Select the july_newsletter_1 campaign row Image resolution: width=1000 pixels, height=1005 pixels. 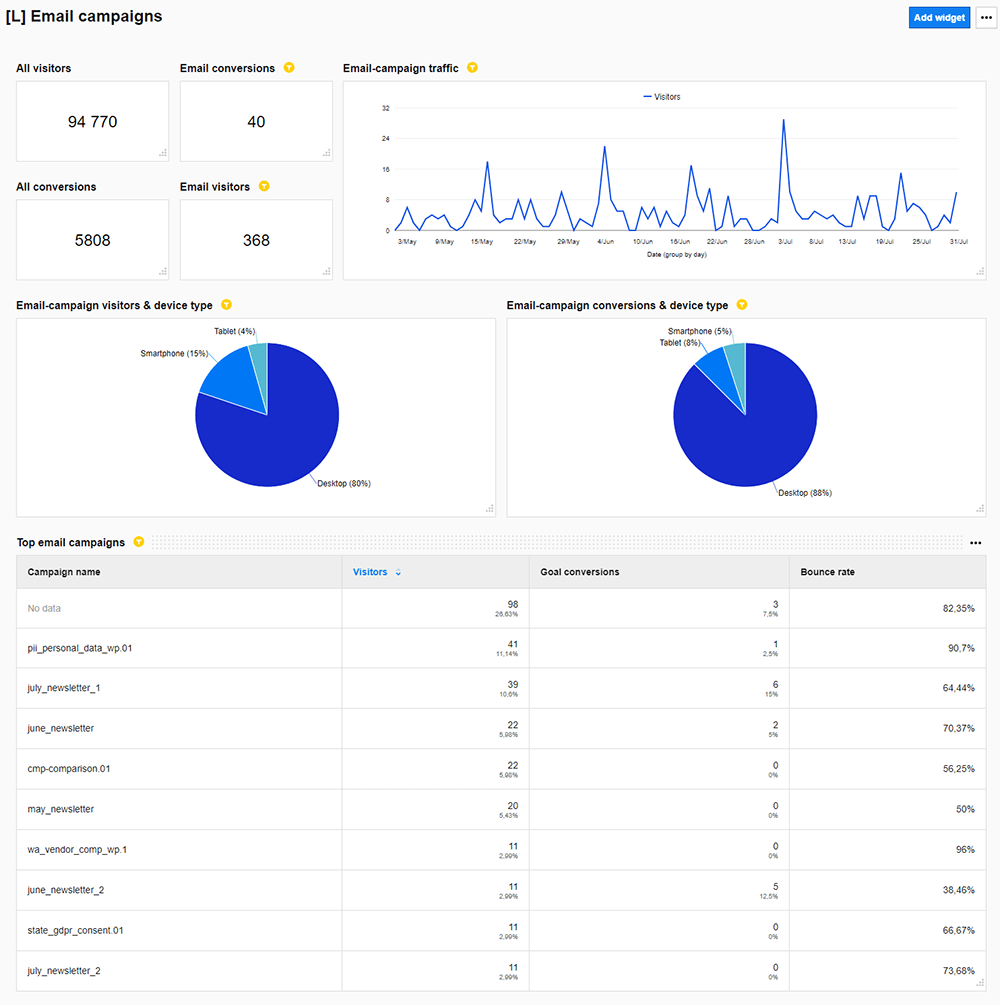pyautogui.click(x=64, y=688)
